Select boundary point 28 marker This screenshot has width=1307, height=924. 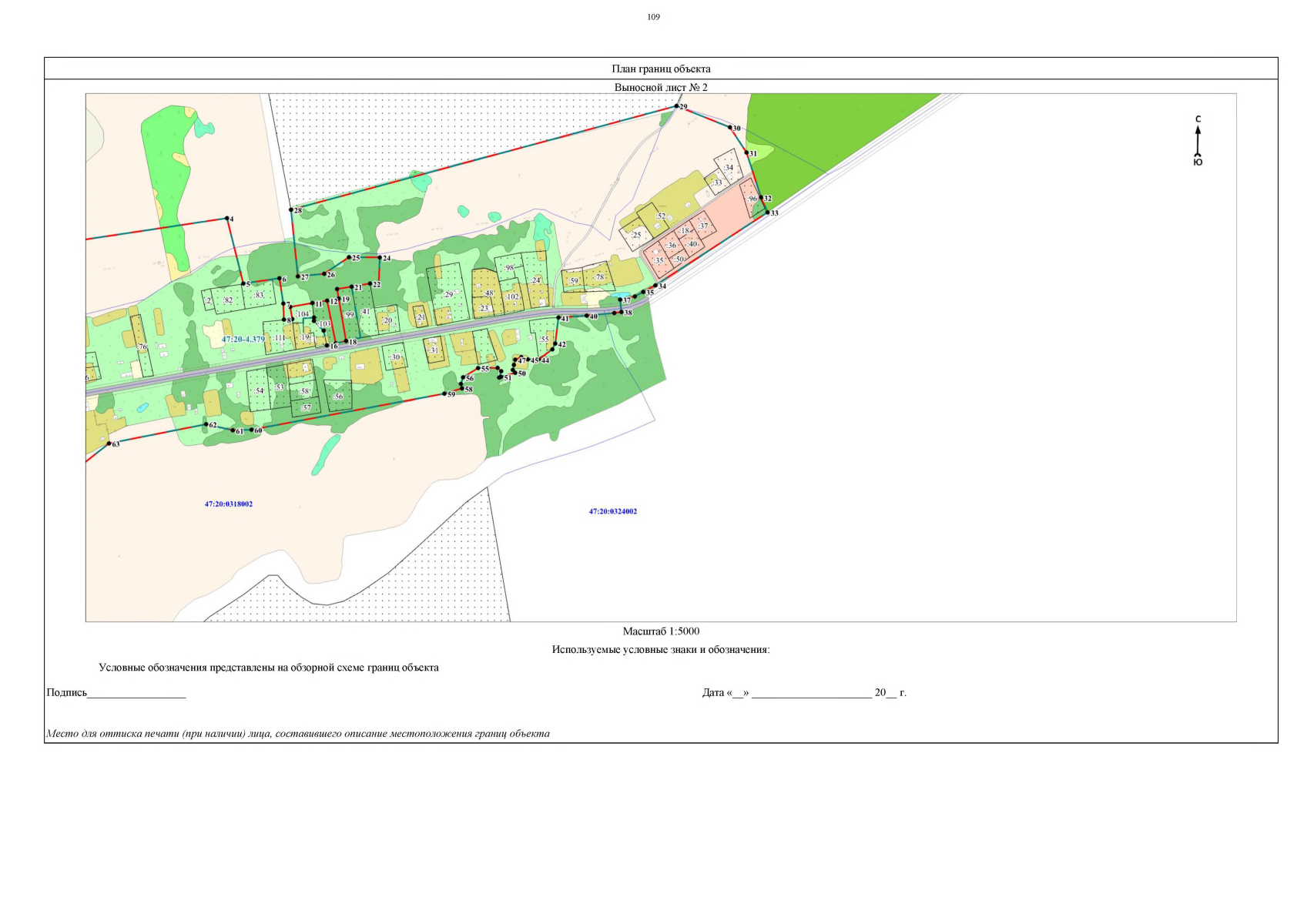tap(291, 209)
